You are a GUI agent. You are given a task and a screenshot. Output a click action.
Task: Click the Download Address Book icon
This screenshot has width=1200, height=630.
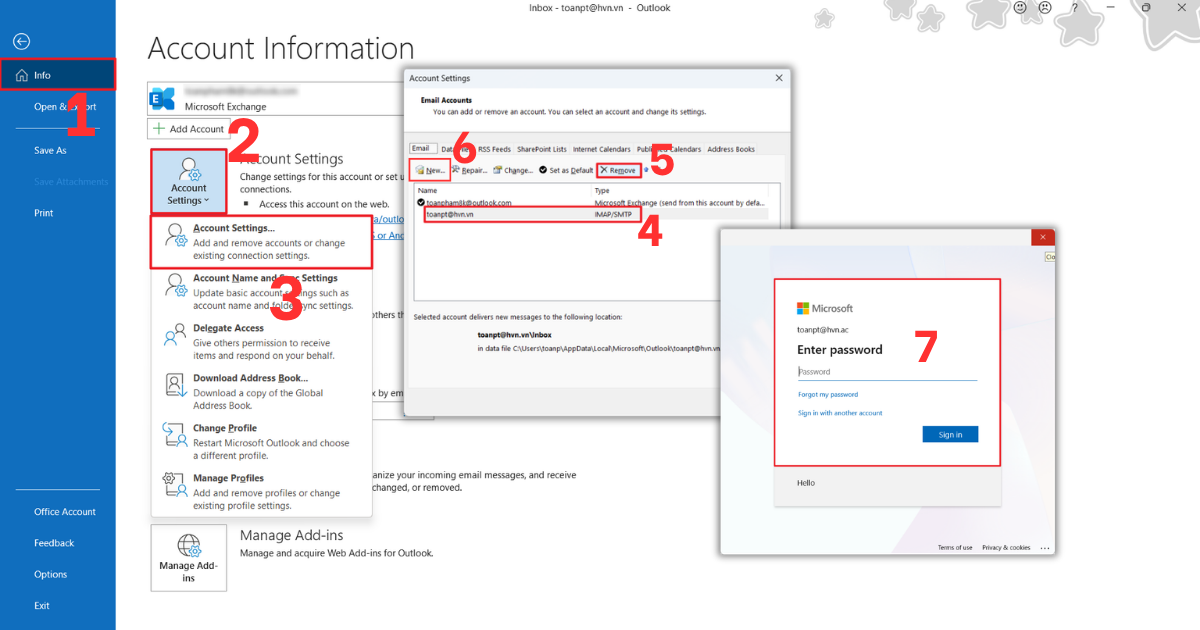point(175,385)
